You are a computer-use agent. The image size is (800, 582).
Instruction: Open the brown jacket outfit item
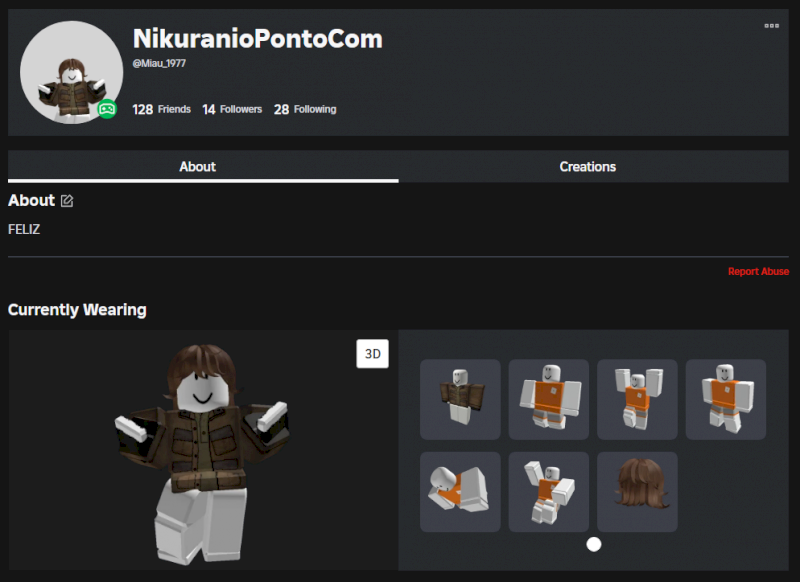click(x=460, y=399)
